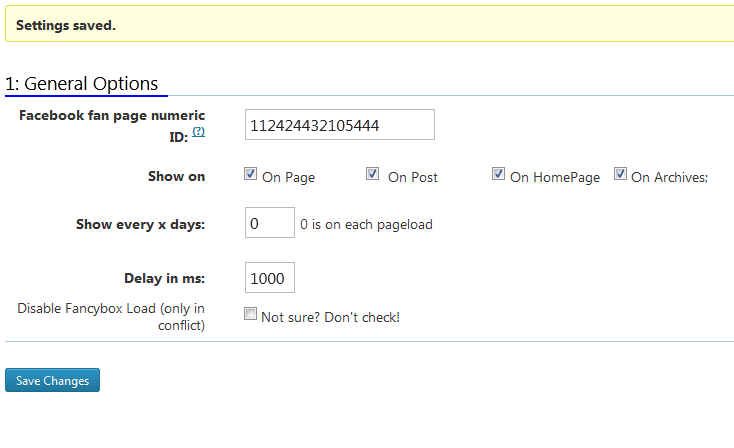Toggle the On Archives checkbox
The width and height of the screenshot is (734, 448).
pos(620,174)
